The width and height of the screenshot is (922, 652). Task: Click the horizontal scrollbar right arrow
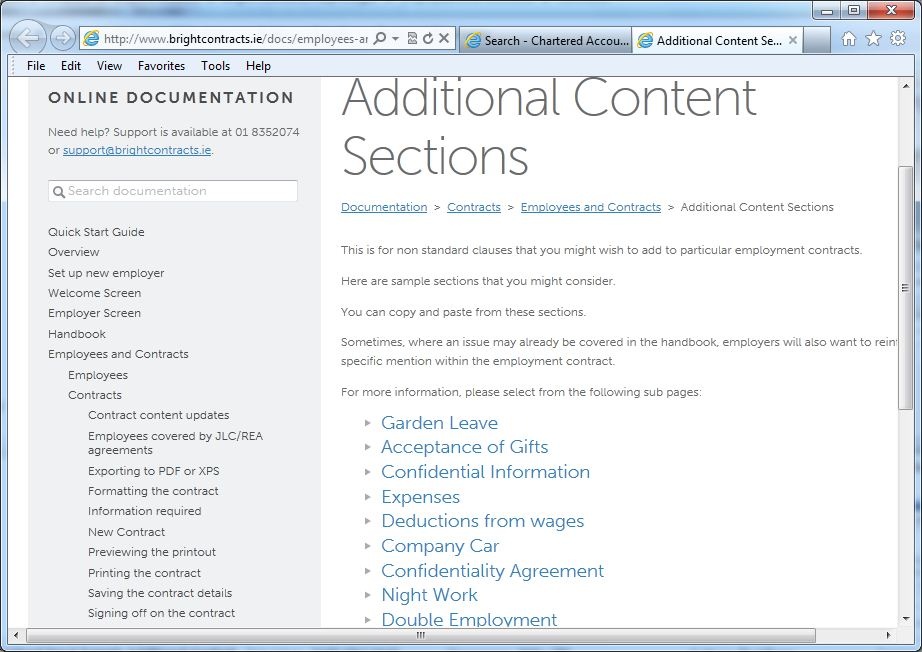(x=888, y=635)
